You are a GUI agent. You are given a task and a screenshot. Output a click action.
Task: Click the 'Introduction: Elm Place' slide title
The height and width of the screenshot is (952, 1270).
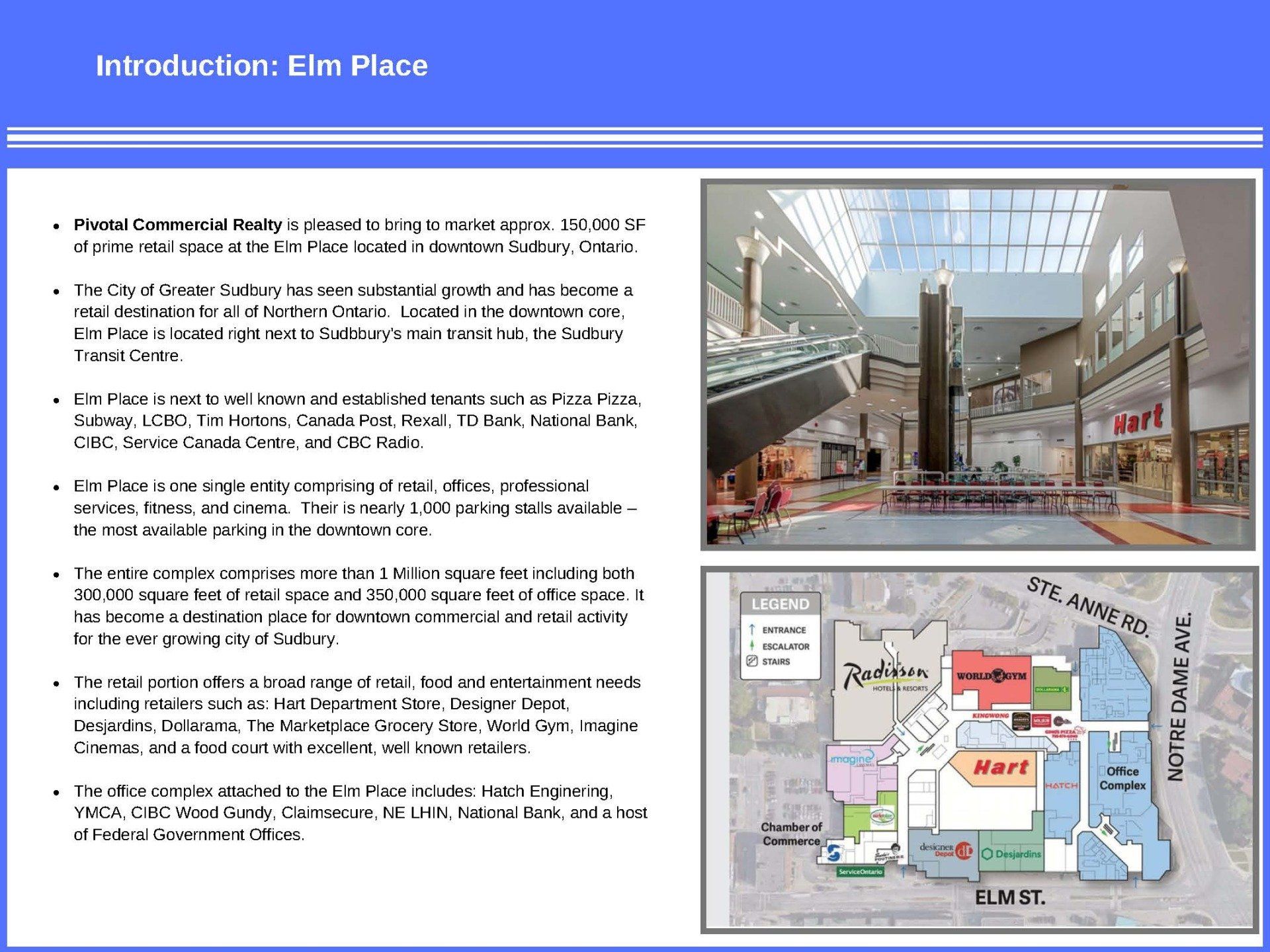[262, 65]
